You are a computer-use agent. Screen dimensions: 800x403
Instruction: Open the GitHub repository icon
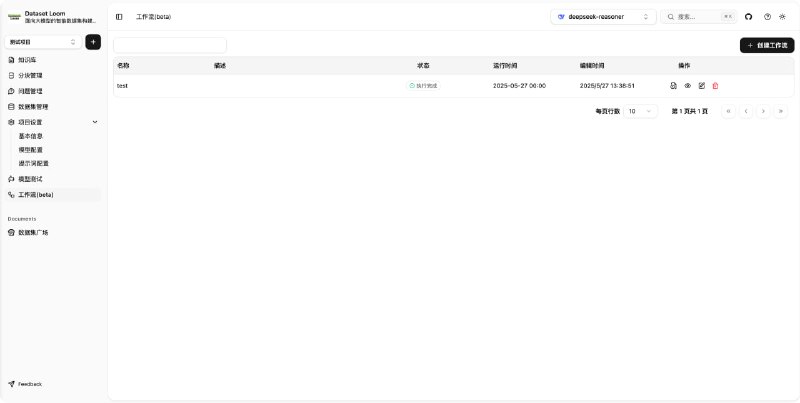point(748,17)
